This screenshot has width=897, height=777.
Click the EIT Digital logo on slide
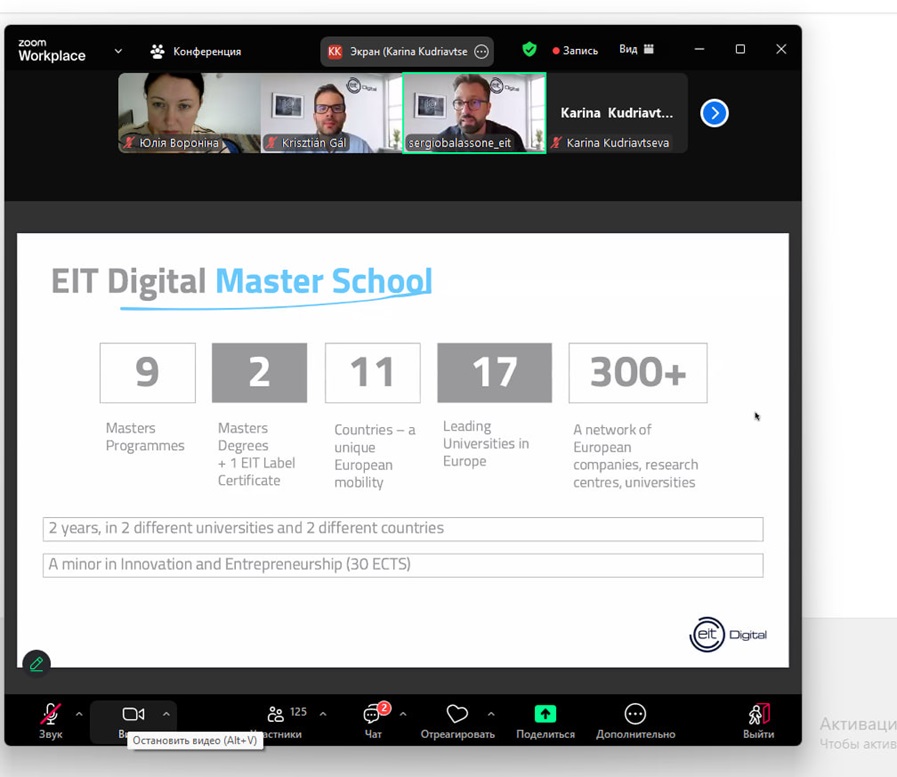(x=728, y=635)
